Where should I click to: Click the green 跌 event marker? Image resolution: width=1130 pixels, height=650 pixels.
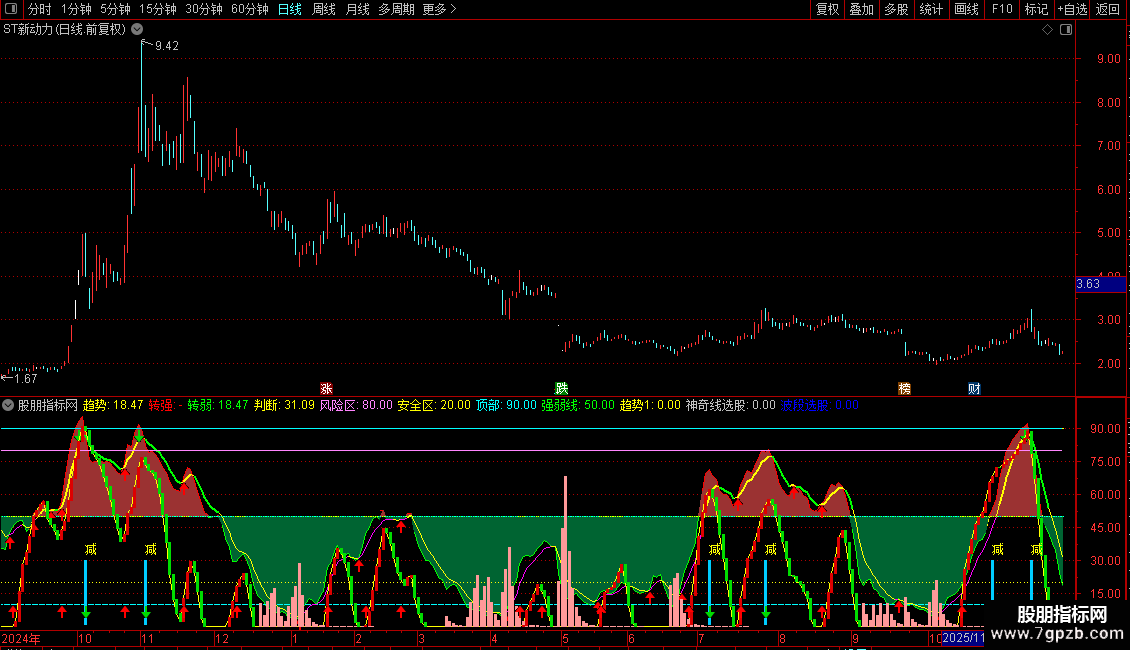[x=562, y=388]
